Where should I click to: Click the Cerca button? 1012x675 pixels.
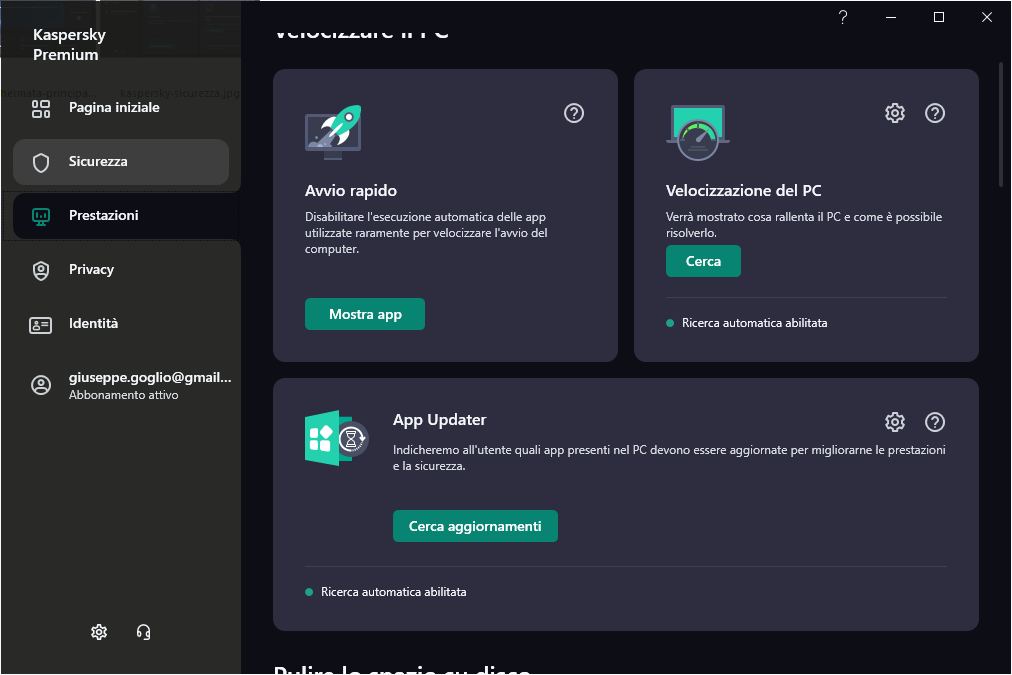[703, 261]
